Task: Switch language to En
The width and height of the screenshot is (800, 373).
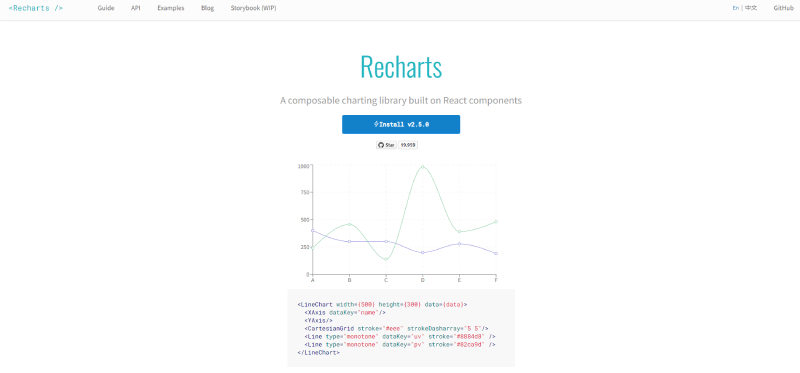Action: click(736, 8)
